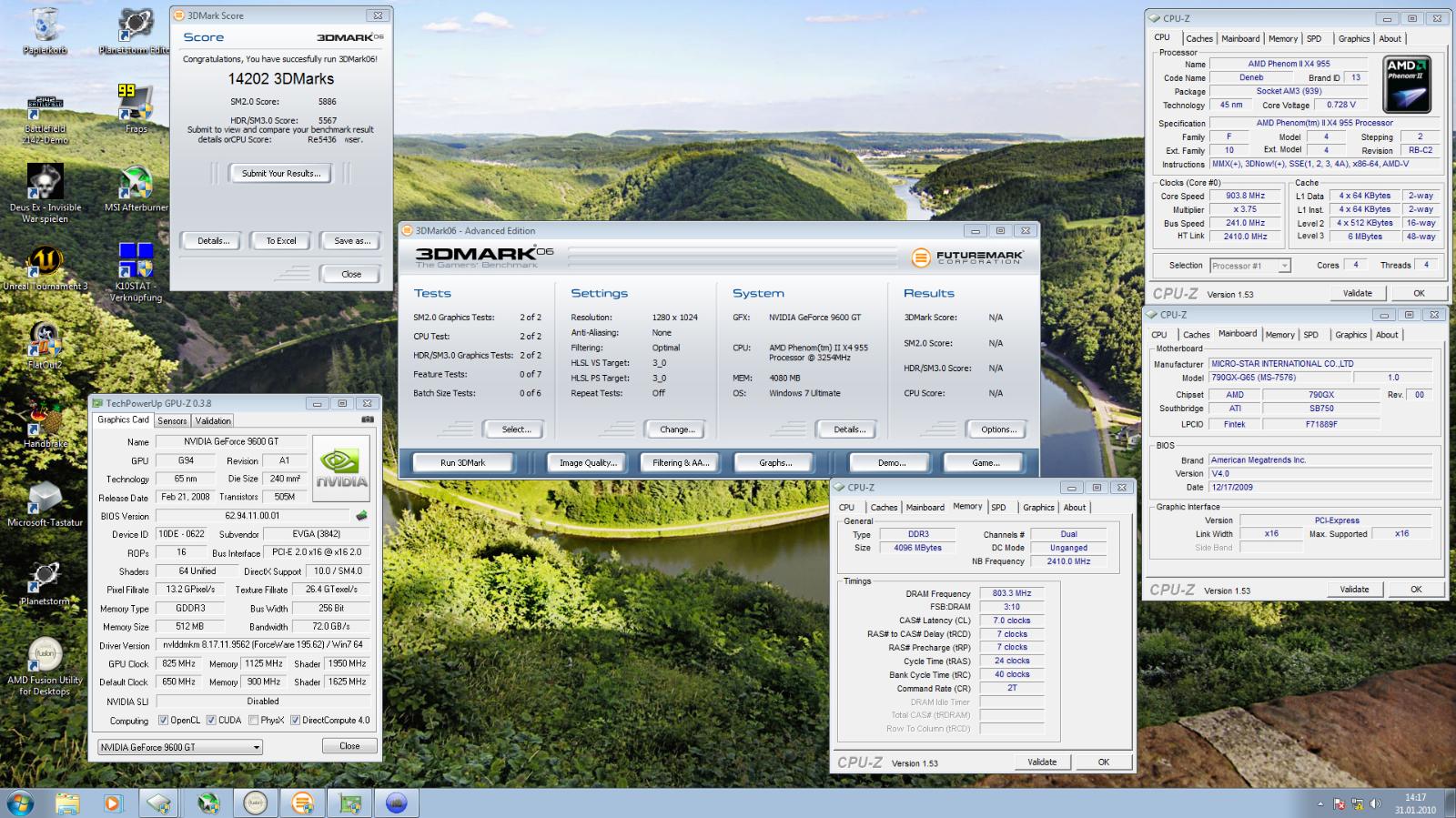Image resolution: width=1456 pixels, height=818 pixels.
Task: Click the Demo button in 3DMark06
Action: click(891, 463)
